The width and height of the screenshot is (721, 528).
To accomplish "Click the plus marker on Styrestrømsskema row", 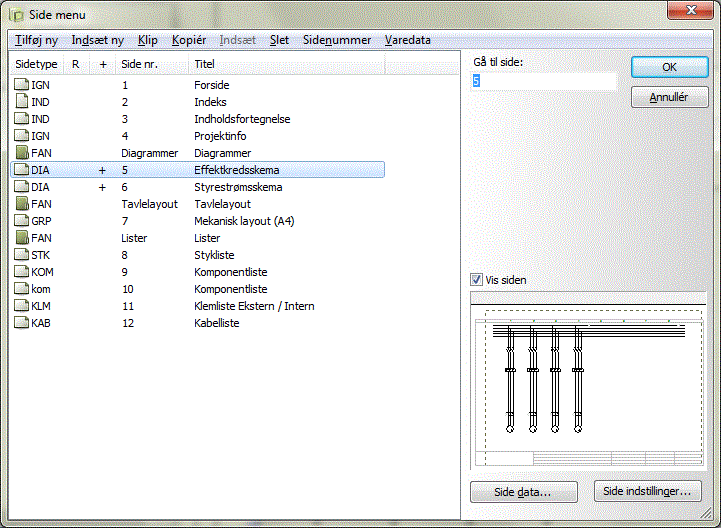I will pos(102,187).
